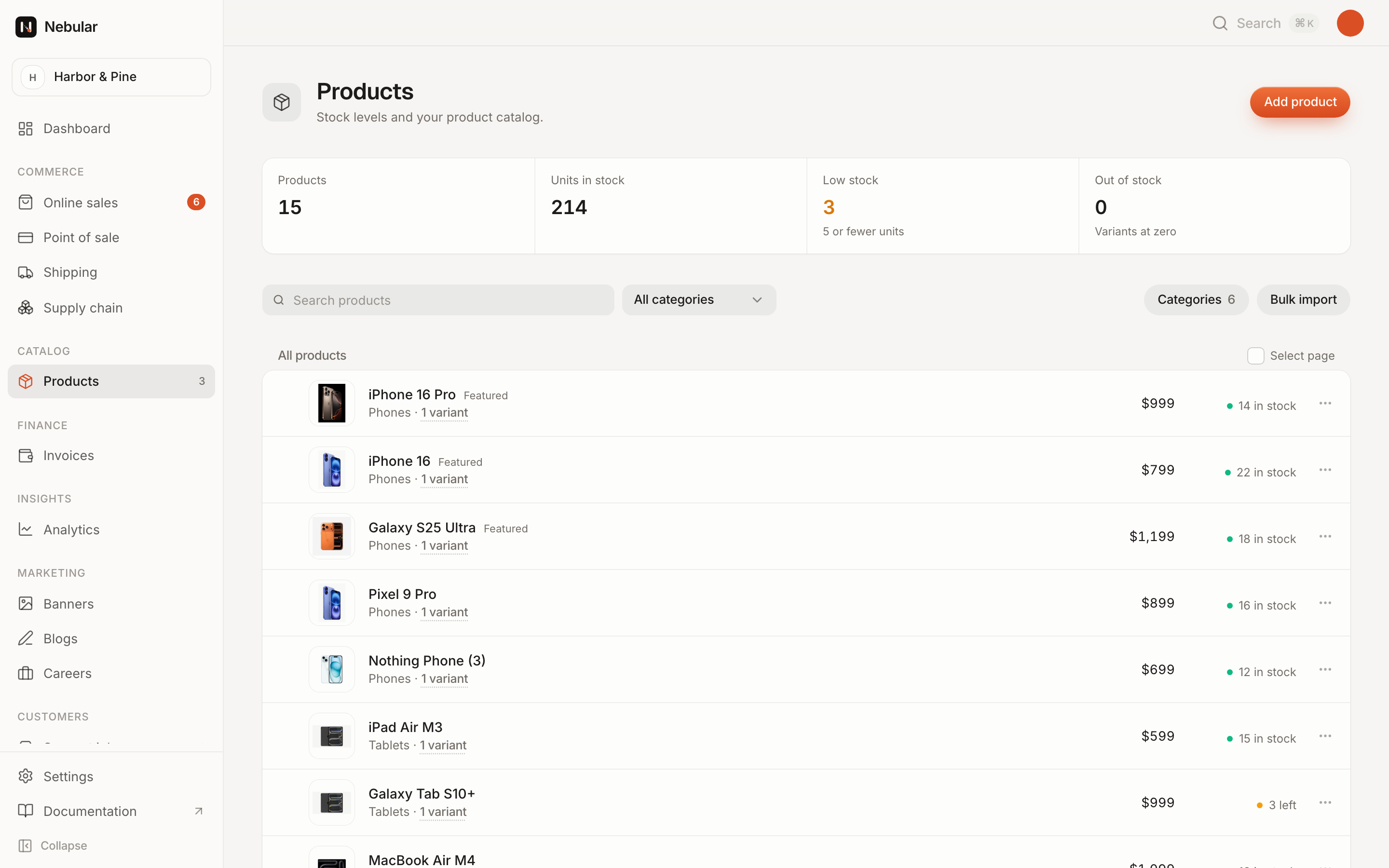
Task: Click the Invoices wallet icon
Action: tap(25, 455)
